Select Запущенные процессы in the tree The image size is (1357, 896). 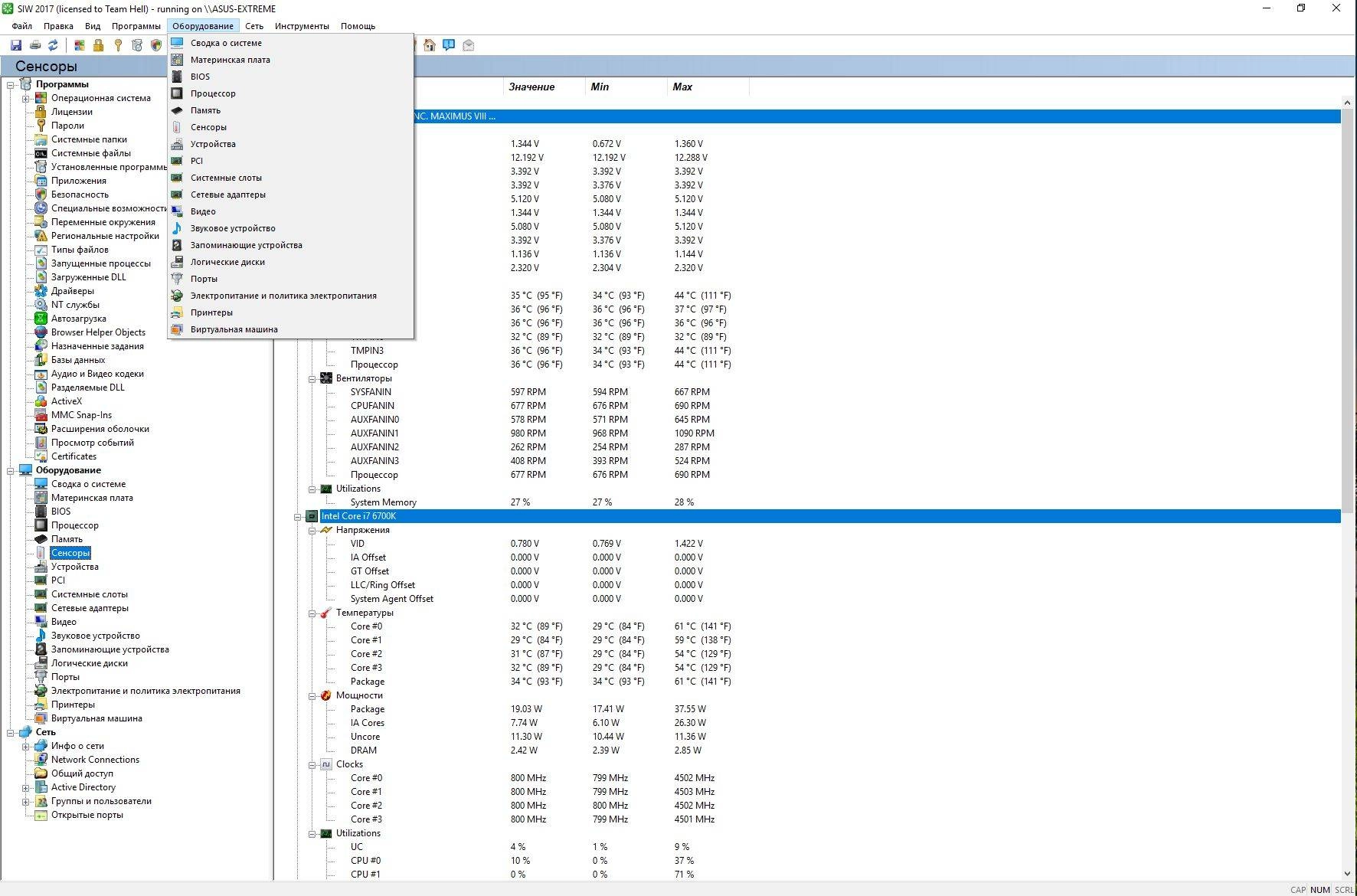[x=100, y=263]
